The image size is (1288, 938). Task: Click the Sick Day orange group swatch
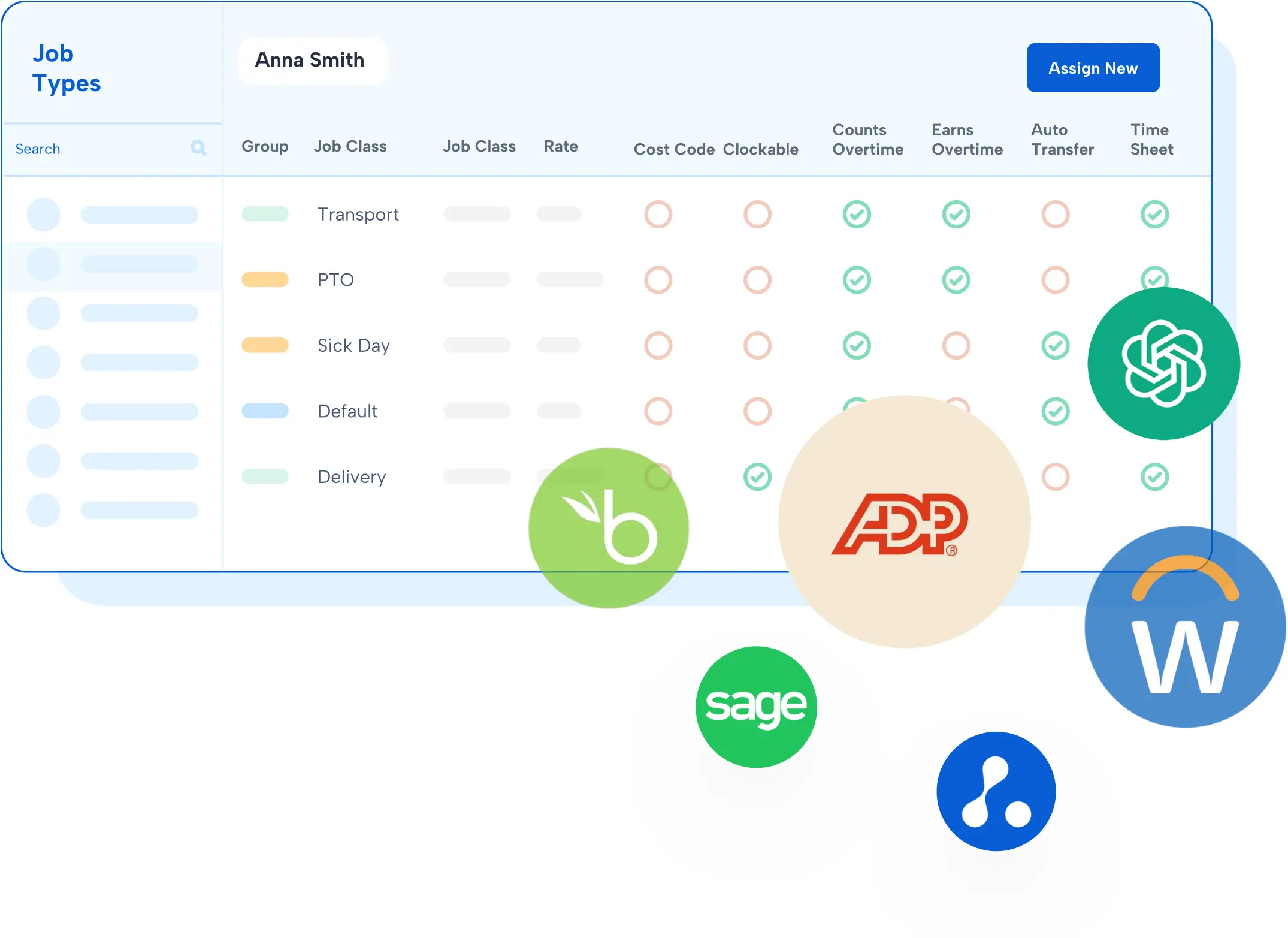265,345
